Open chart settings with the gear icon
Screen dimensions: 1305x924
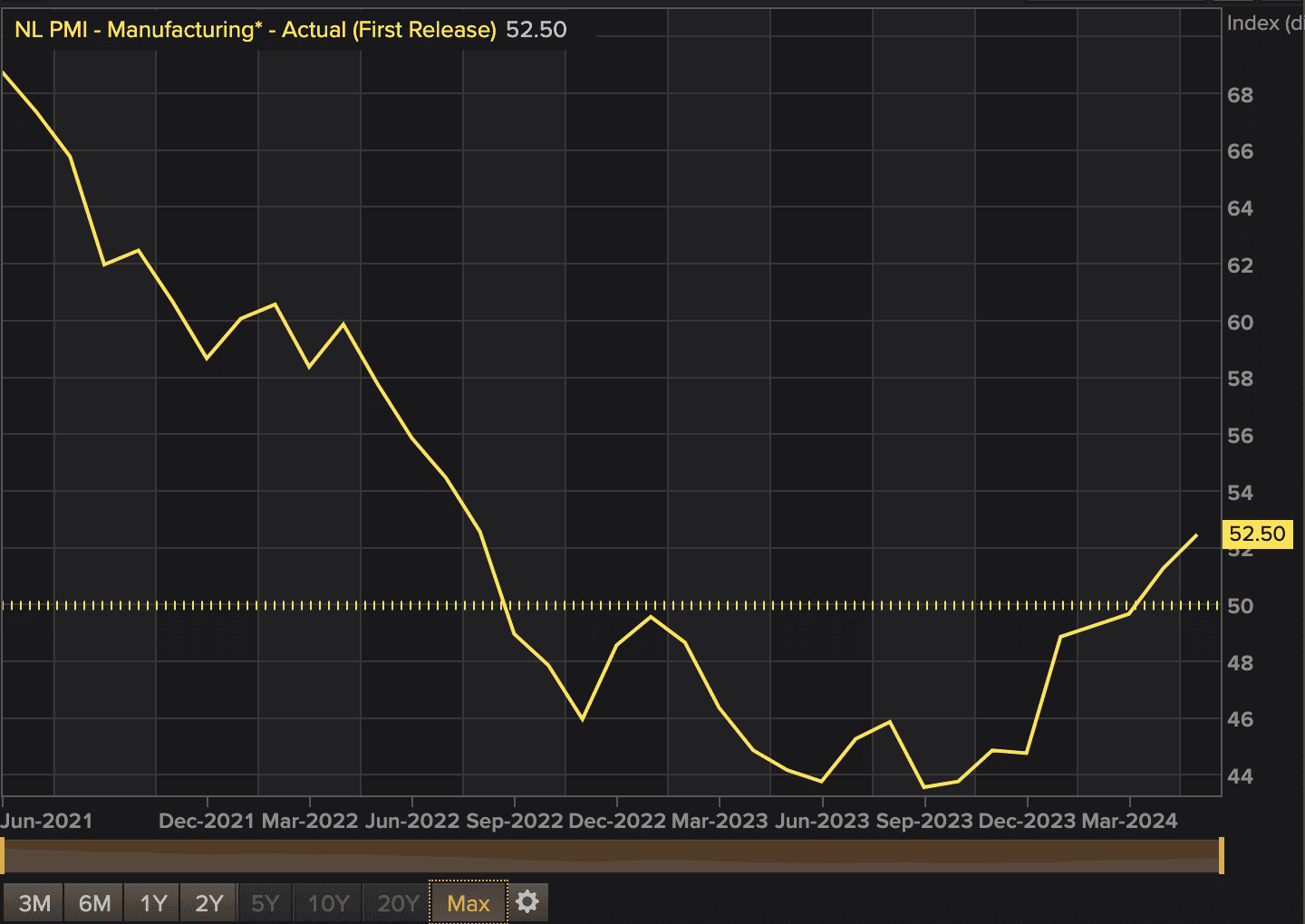[x=527, y=902]
